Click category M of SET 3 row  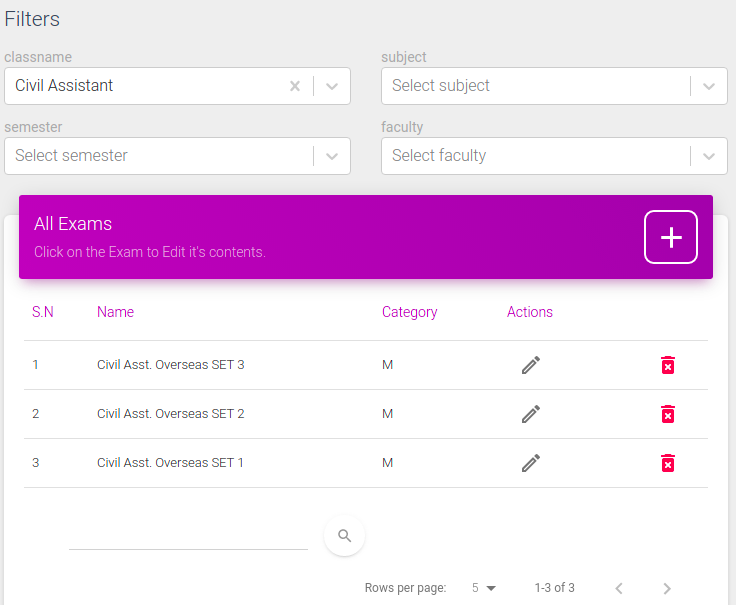(x=387, y=365)
